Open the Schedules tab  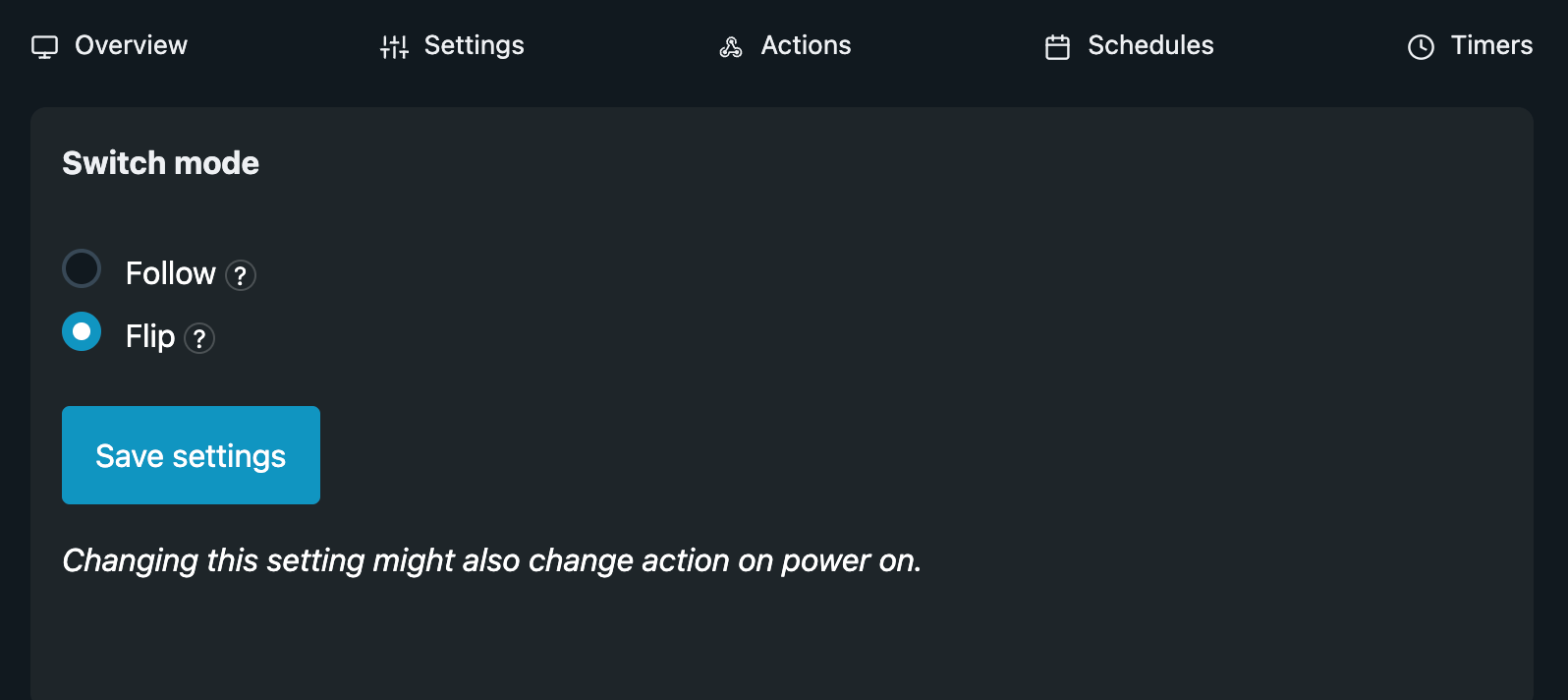tap(1129, 45)
